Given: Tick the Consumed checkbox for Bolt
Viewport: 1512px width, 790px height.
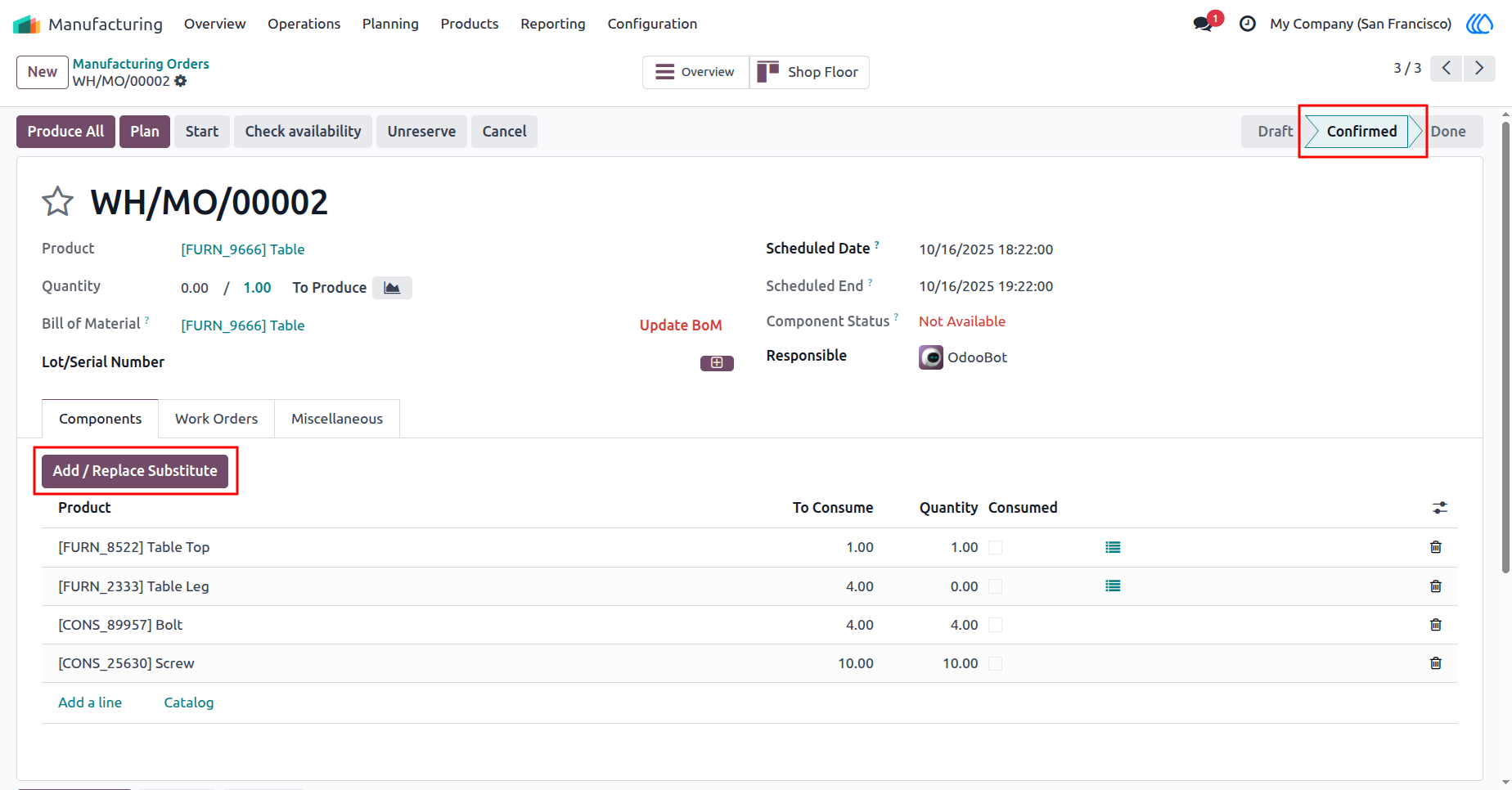Looking at the screenshot, I should pos(995,625).
